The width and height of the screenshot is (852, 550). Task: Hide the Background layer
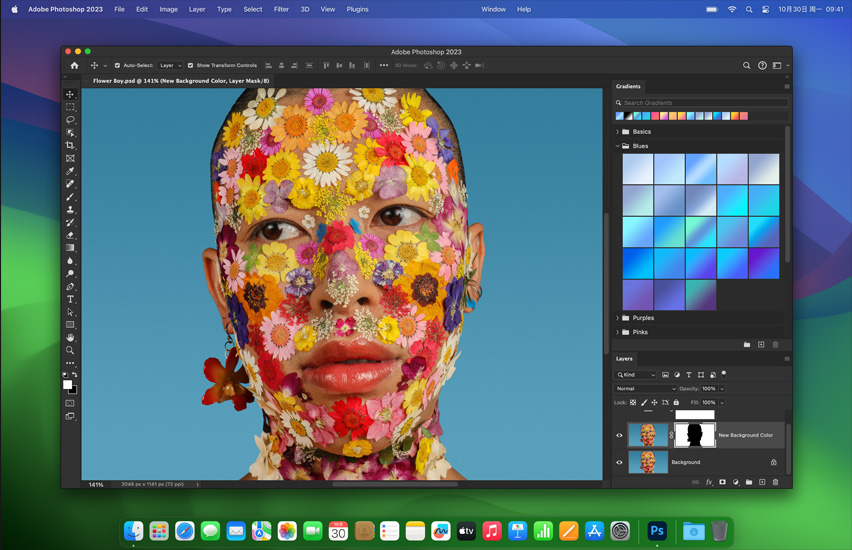tap(619, 462)
